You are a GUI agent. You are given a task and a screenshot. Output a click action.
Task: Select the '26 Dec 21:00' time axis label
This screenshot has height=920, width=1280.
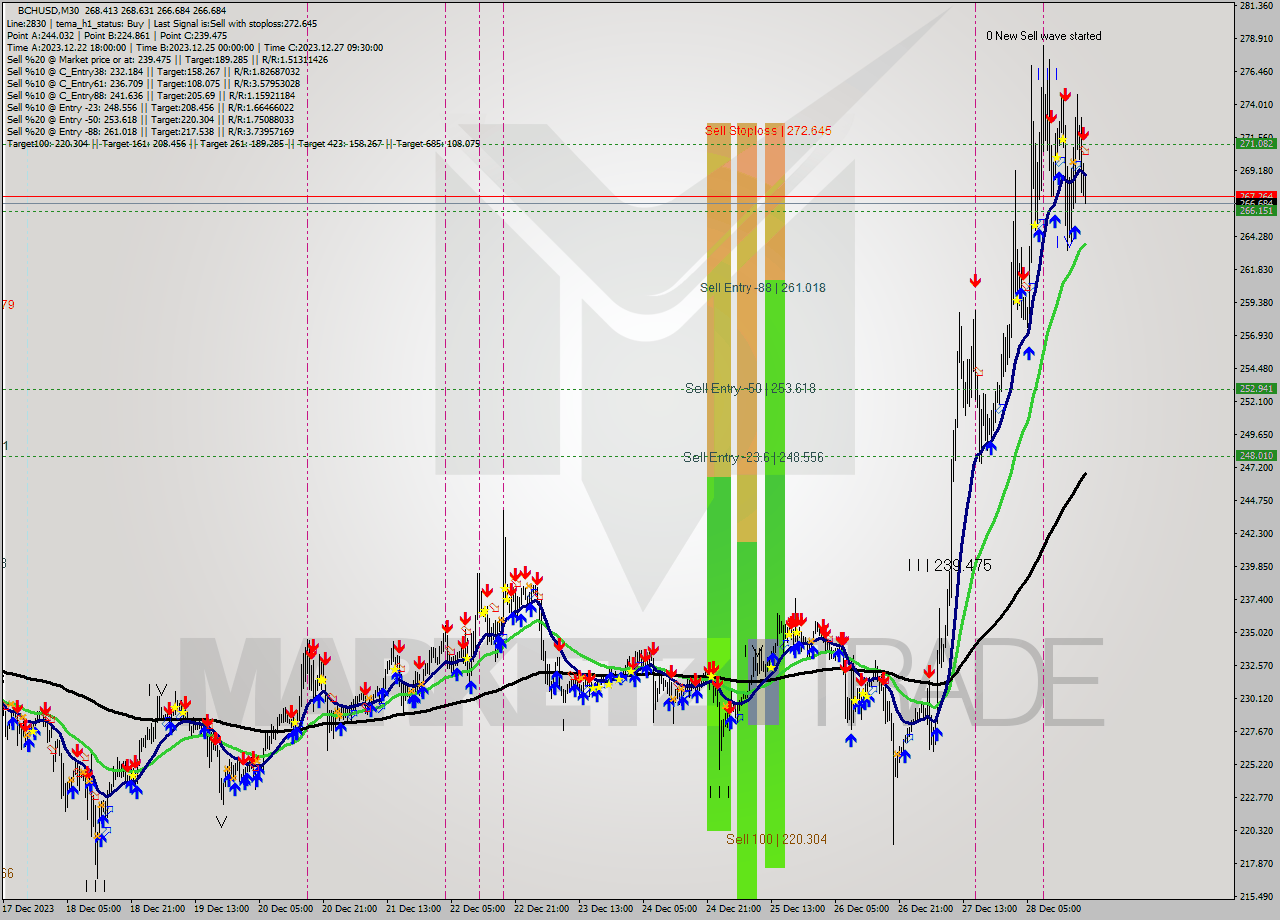point(926,910)
